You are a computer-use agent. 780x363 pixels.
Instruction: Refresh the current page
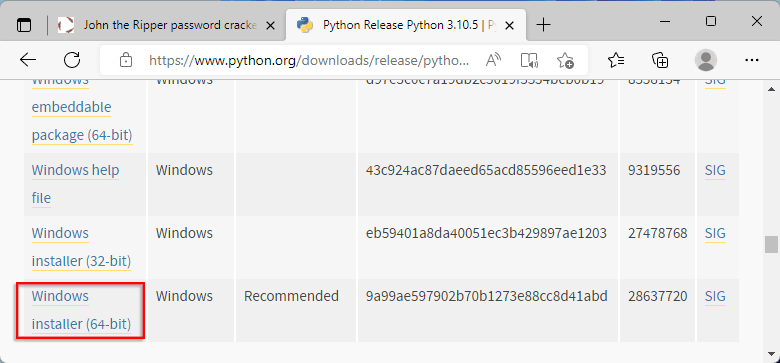(x=72, y=60)
